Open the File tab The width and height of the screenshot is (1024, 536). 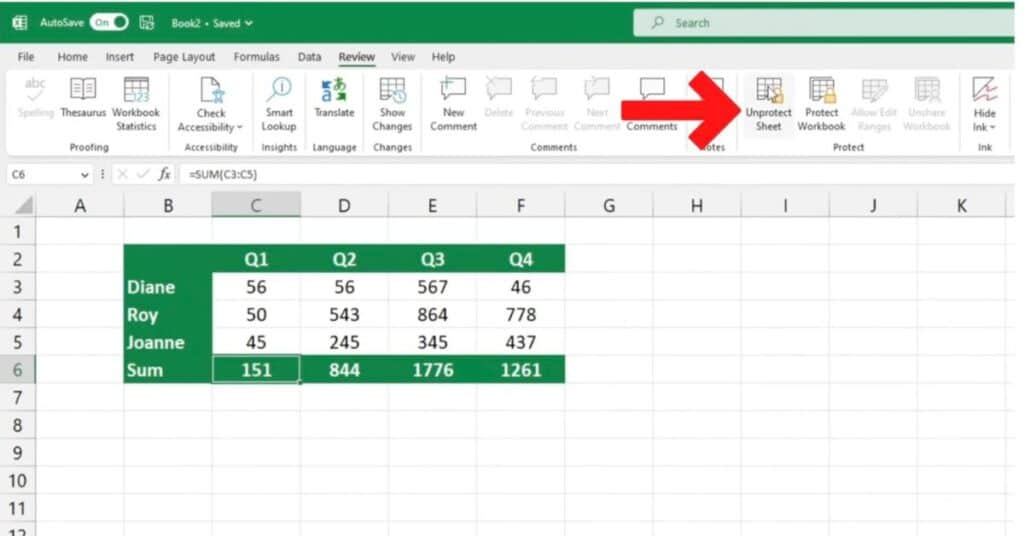pyautogui.click(x=26, y=57)
